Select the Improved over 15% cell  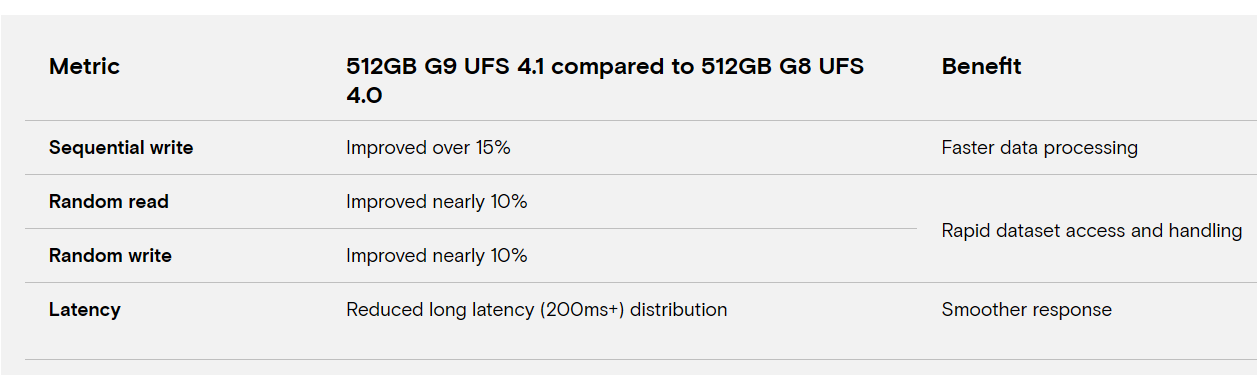(428, 148)
